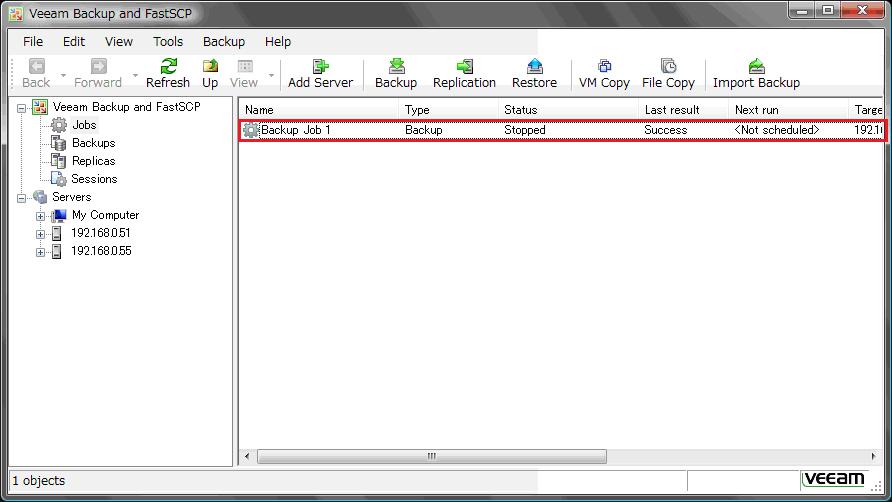Image resolution: width=892 pixels, height=502 pixels.
Task: Open File Copy tool
Action: click(668, 67)
